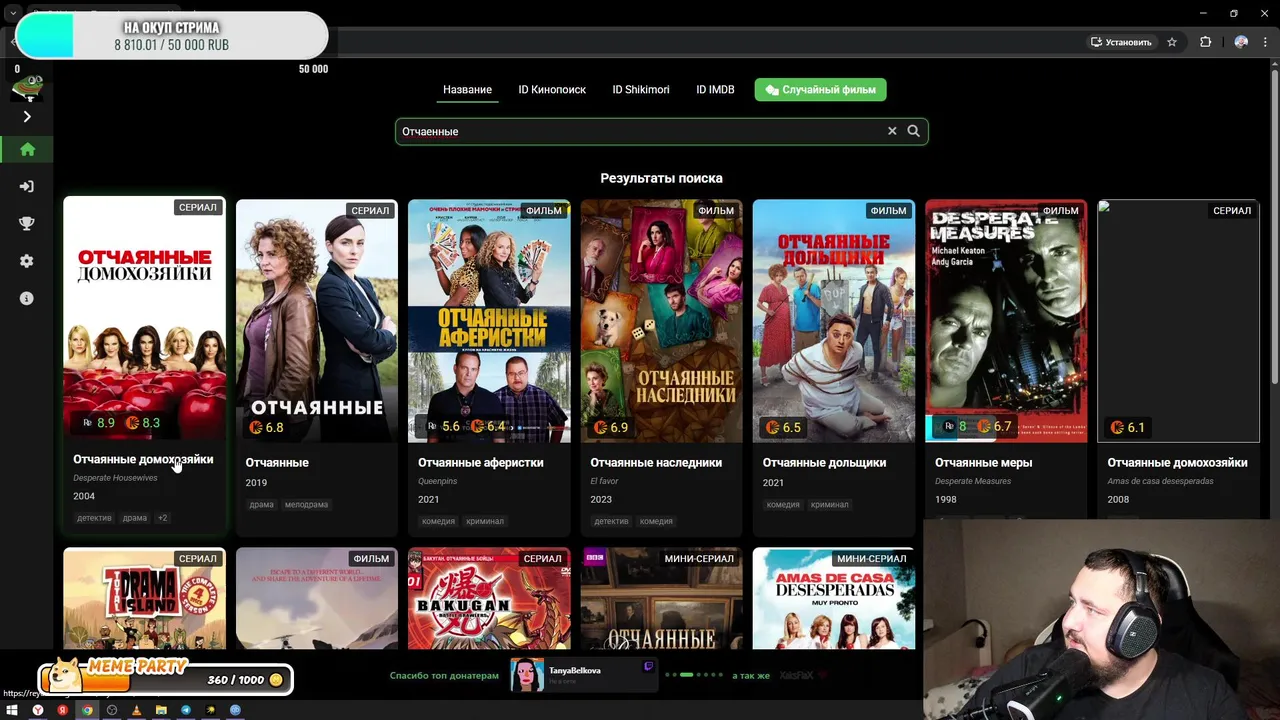Click the login icon in the sidebar

27,186
